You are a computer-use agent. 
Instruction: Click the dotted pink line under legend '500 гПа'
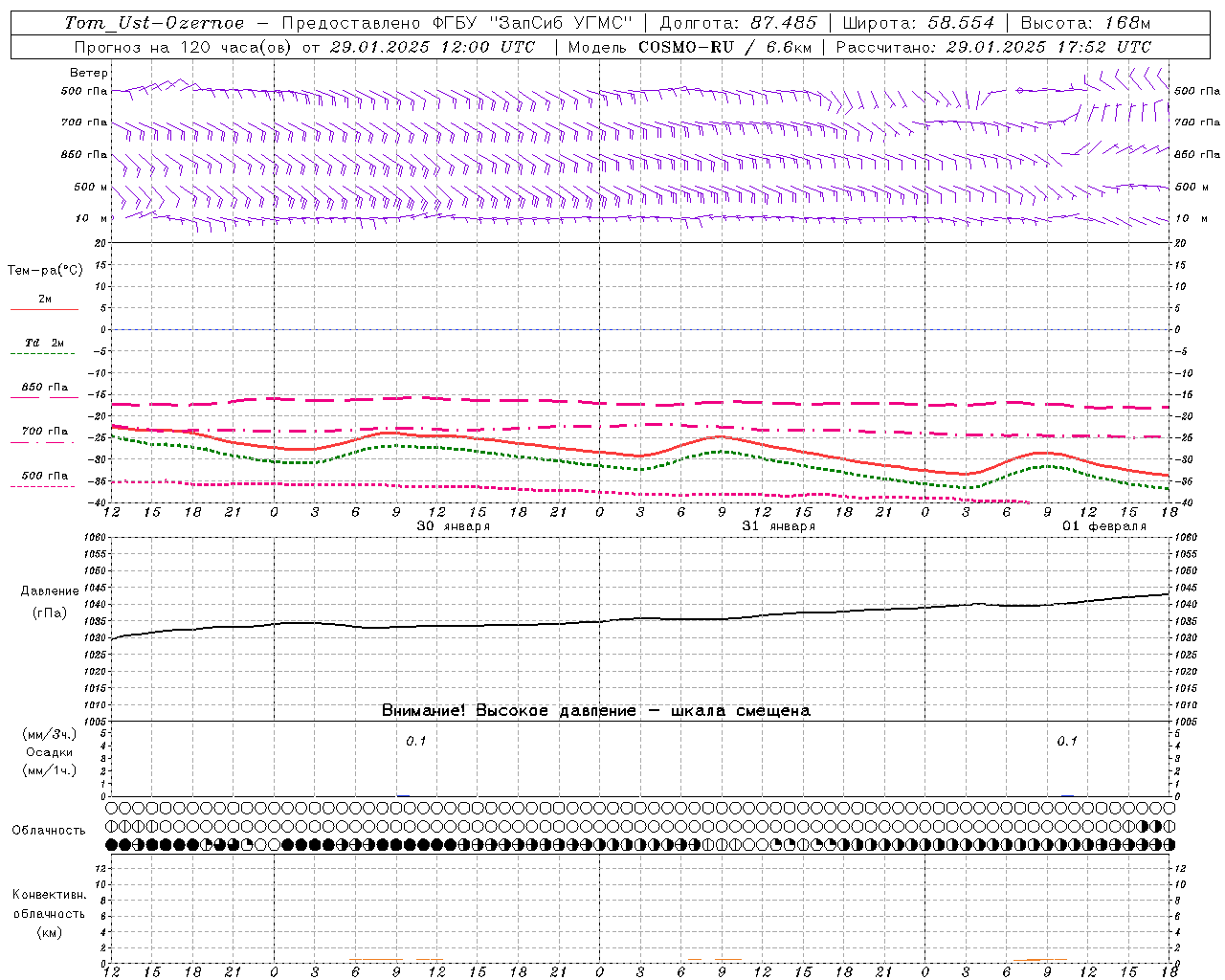(x=42, y=486)
